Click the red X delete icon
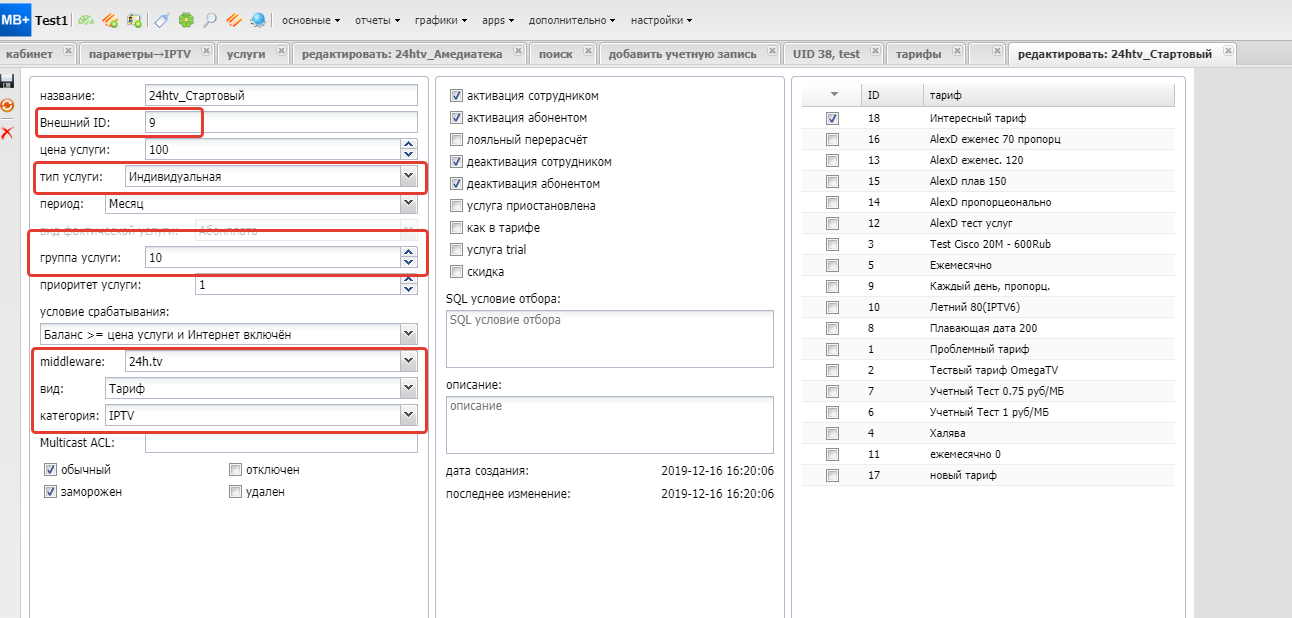The image size is (1292, 618). (x=7, y=132)
